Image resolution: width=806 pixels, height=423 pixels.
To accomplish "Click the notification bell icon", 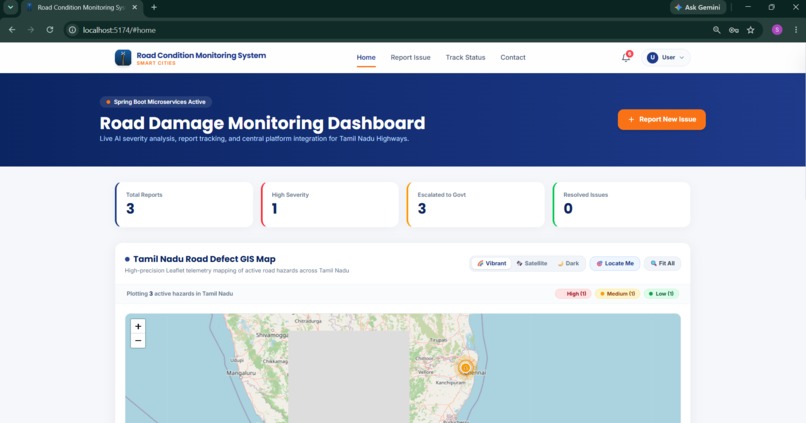I will (x=626, y=58).
